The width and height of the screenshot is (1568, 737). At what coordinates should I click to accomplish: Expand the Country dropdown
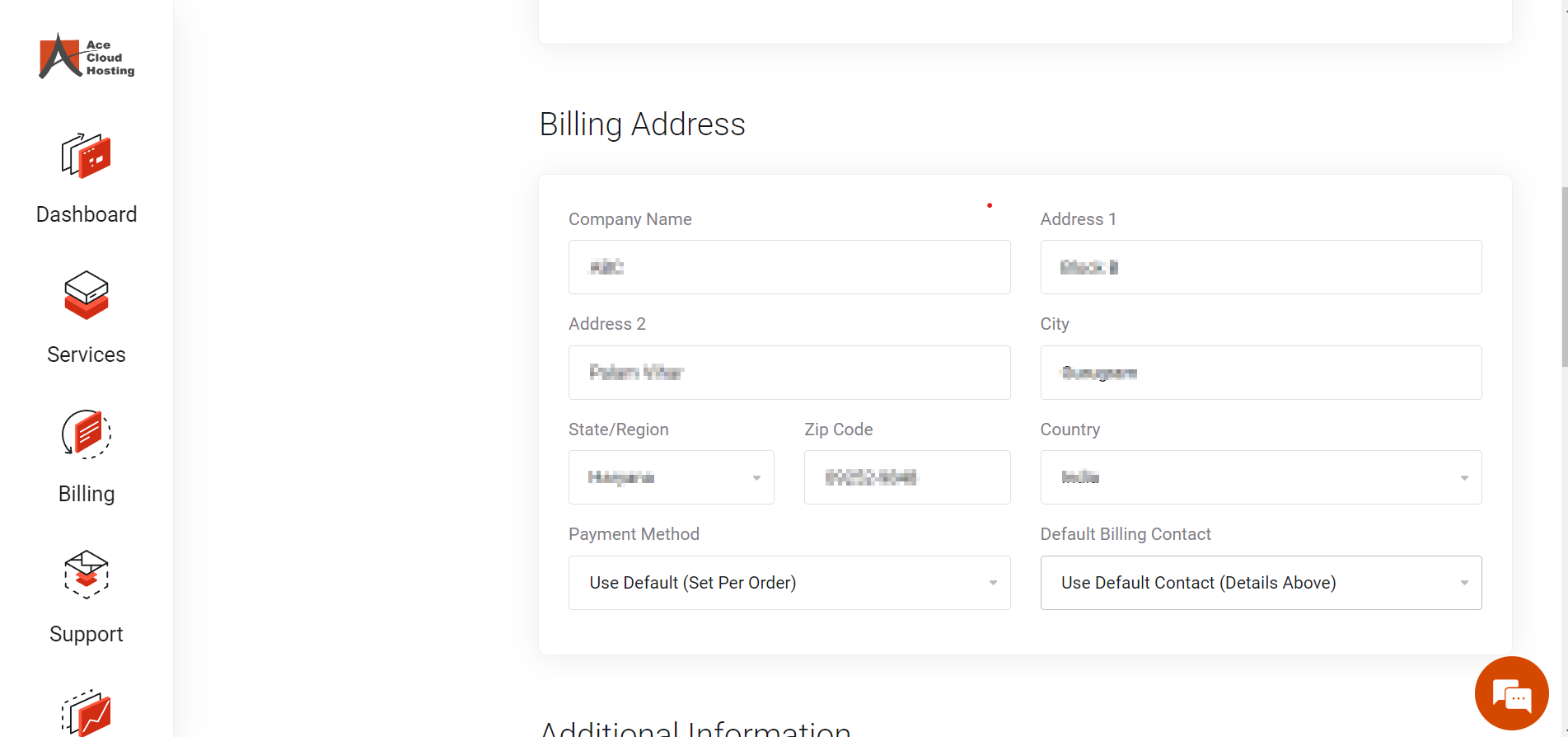tap(1261, 477)
